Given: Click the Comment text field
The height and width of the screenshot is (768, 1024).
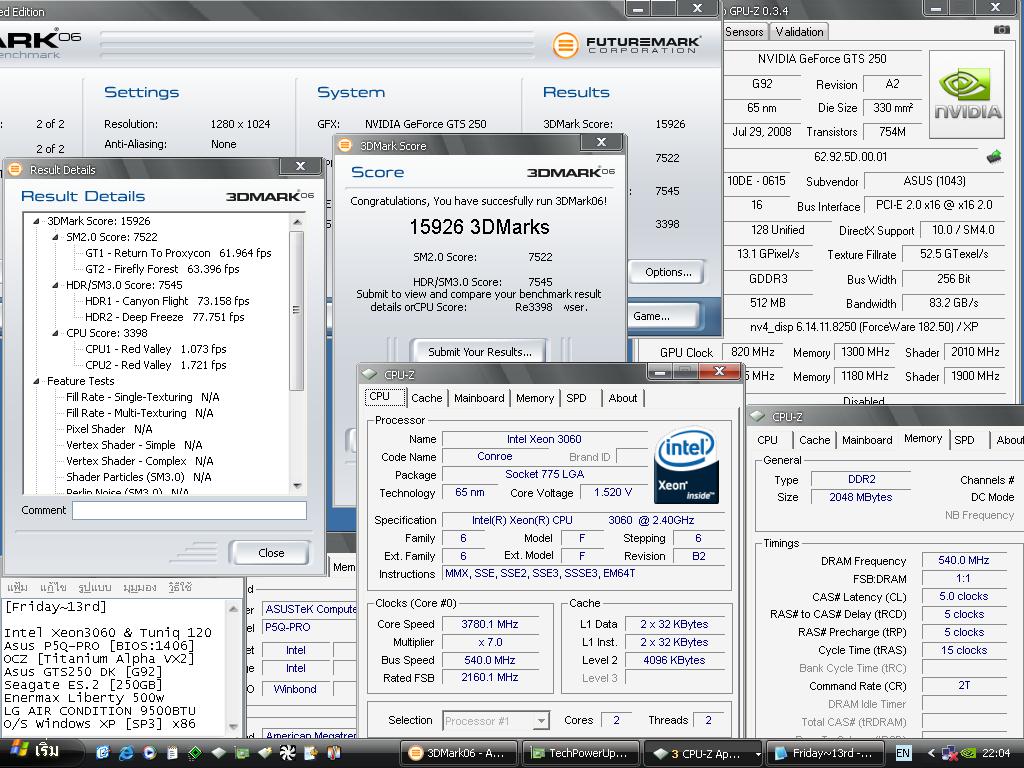Looking at the screenshot, I should 189,510.
